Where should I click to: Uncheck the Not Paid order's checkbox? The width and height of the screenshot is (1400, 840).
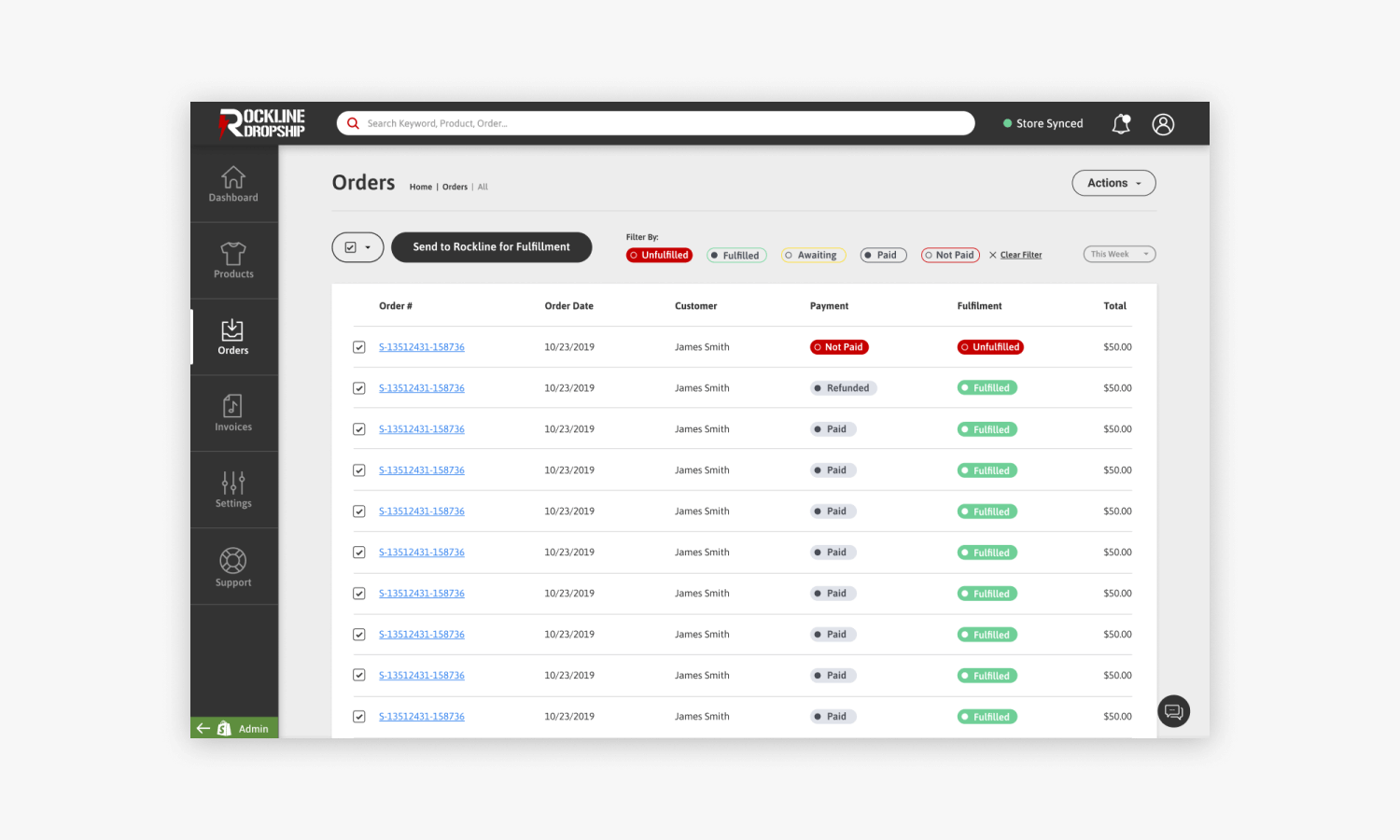pos(358,347)
